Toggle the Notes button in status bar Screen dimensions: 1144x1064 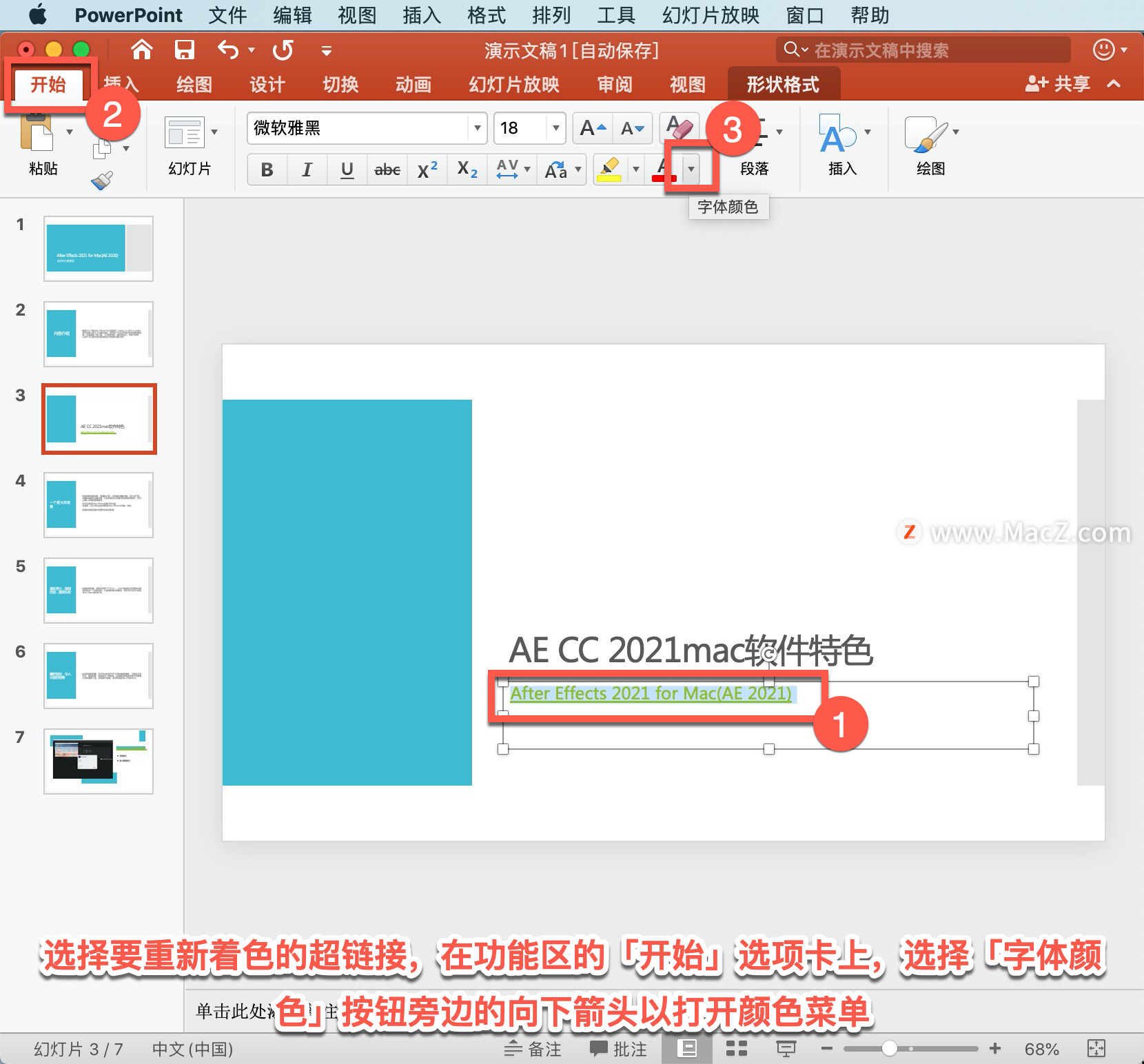[x=533, y=1049]
